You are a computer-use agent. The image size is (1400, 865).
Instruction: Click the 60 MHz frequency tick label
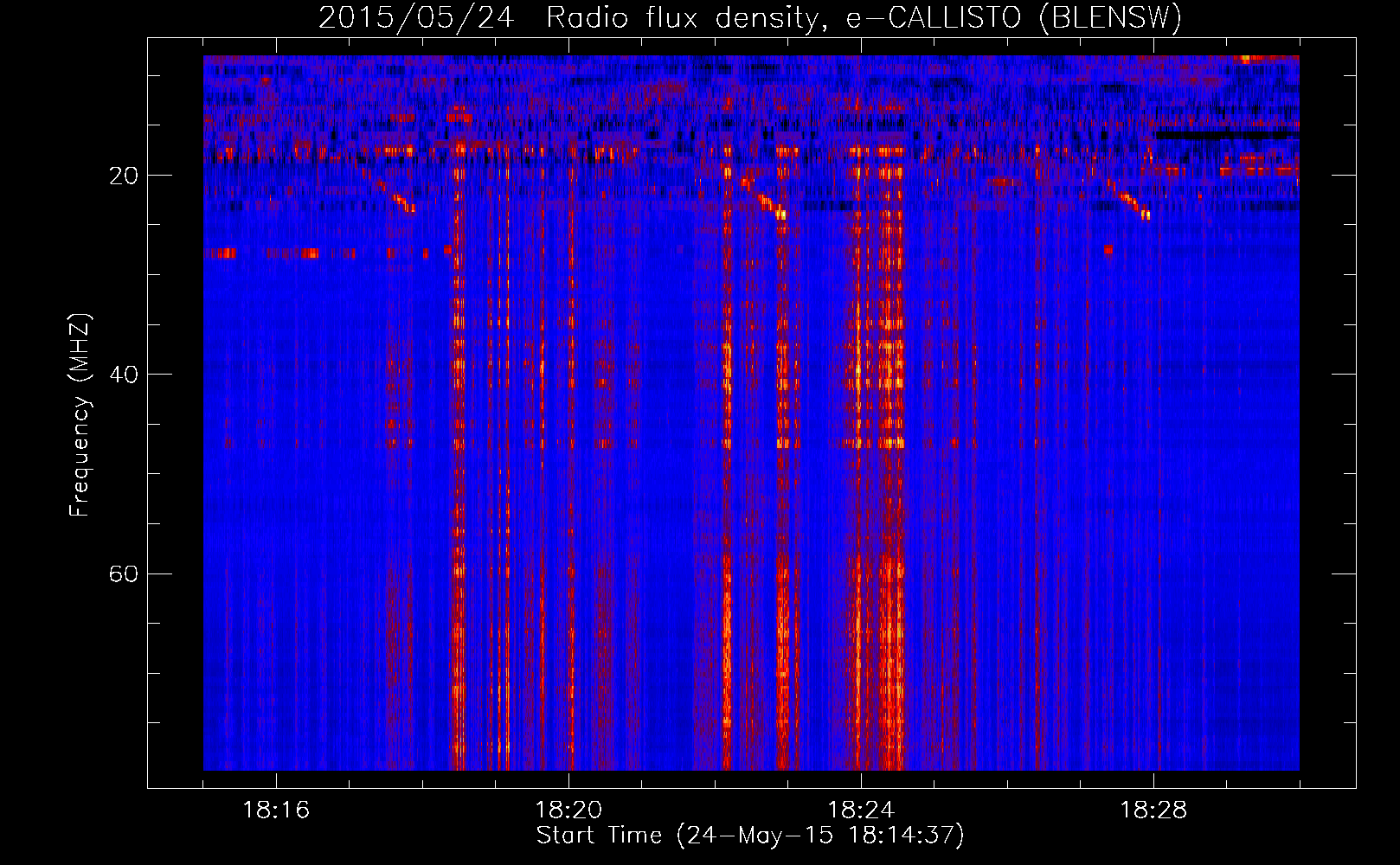(x=124, y=573)
